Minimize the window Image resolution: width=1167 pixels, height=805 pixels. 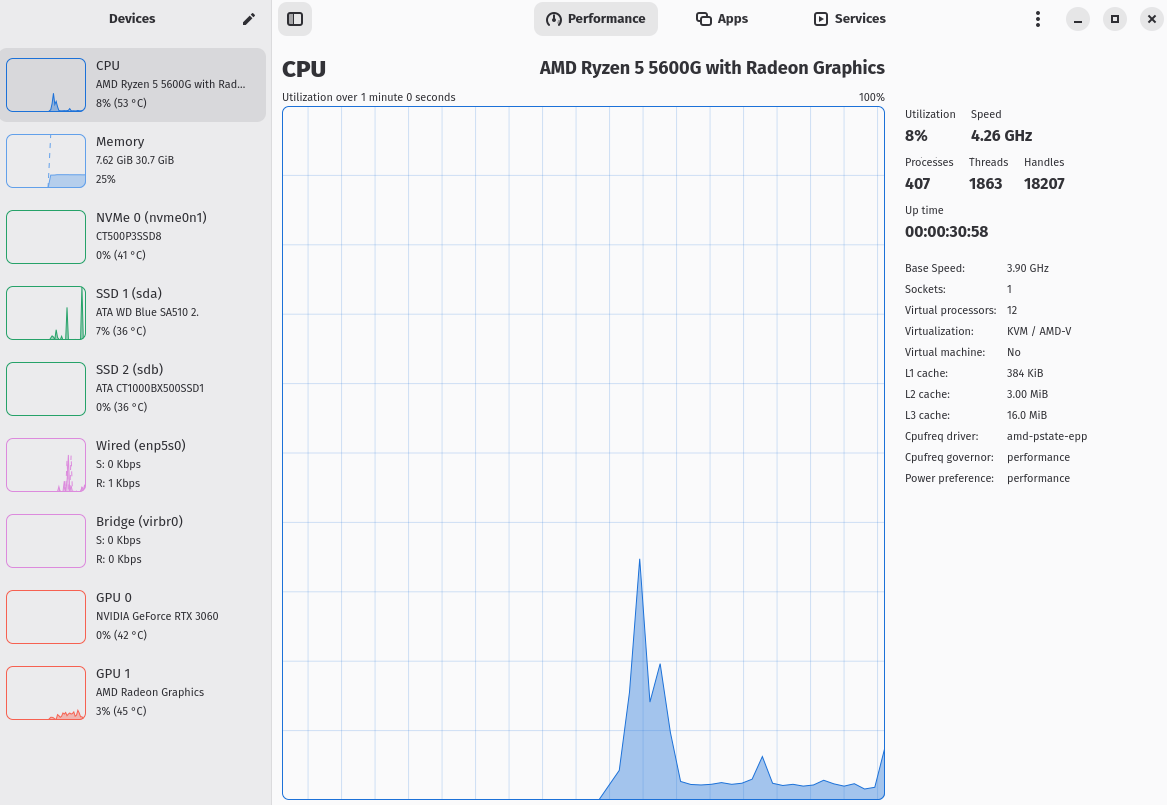(x=1078, y=19)
